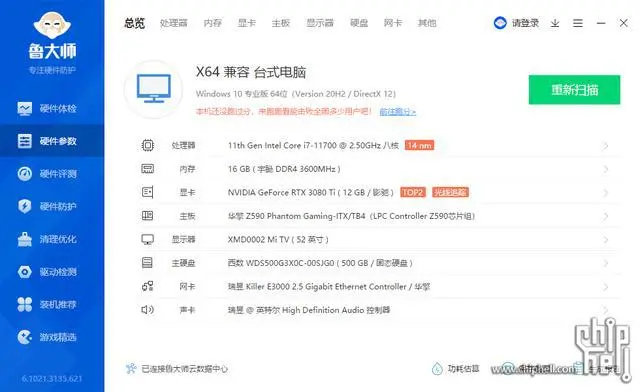Click the 16 GB DDR4 3600MHz text
The image size is (640, 392).
pos(284,169)
